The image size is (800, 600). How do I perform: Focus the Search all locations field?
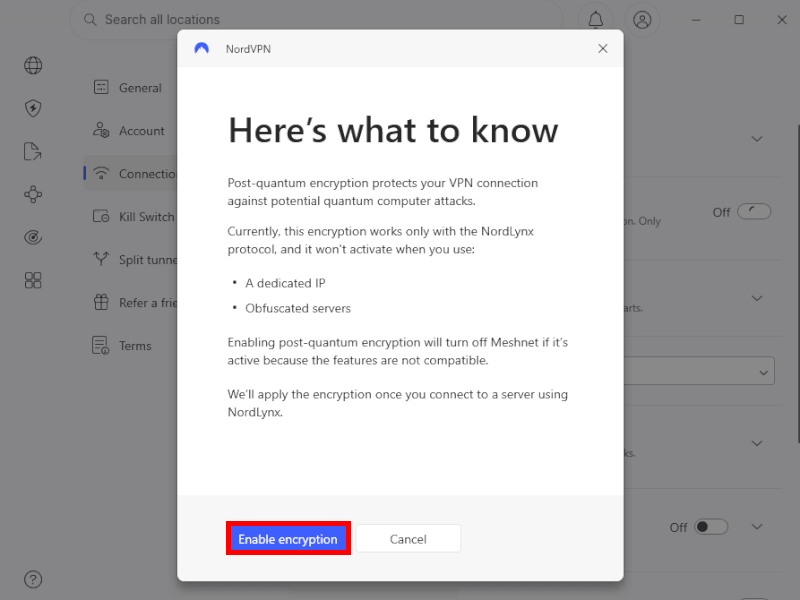[316, 20]
